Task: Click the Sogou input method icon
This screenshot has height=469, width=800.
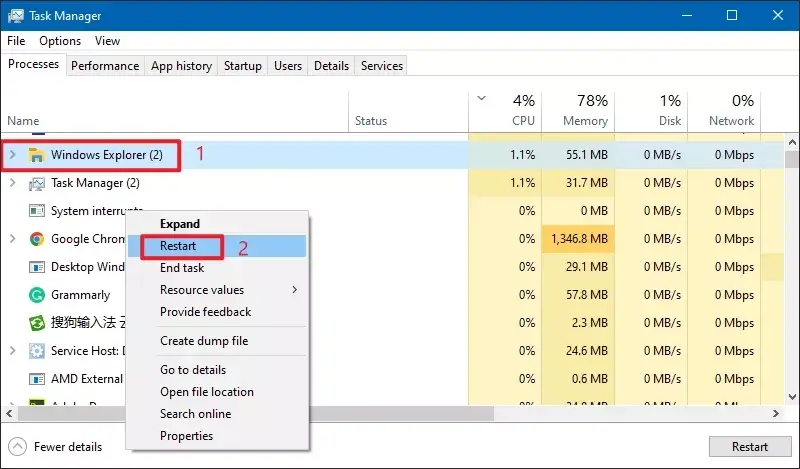Action: [36, 323]
